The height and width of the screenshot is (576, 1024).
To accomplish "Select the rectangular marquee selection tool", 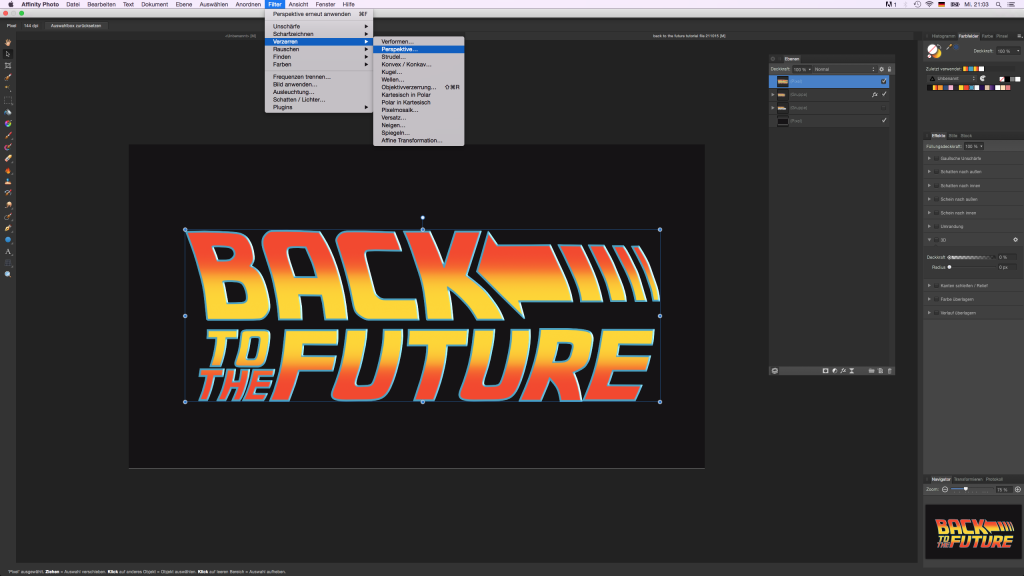I will (8, 101).
